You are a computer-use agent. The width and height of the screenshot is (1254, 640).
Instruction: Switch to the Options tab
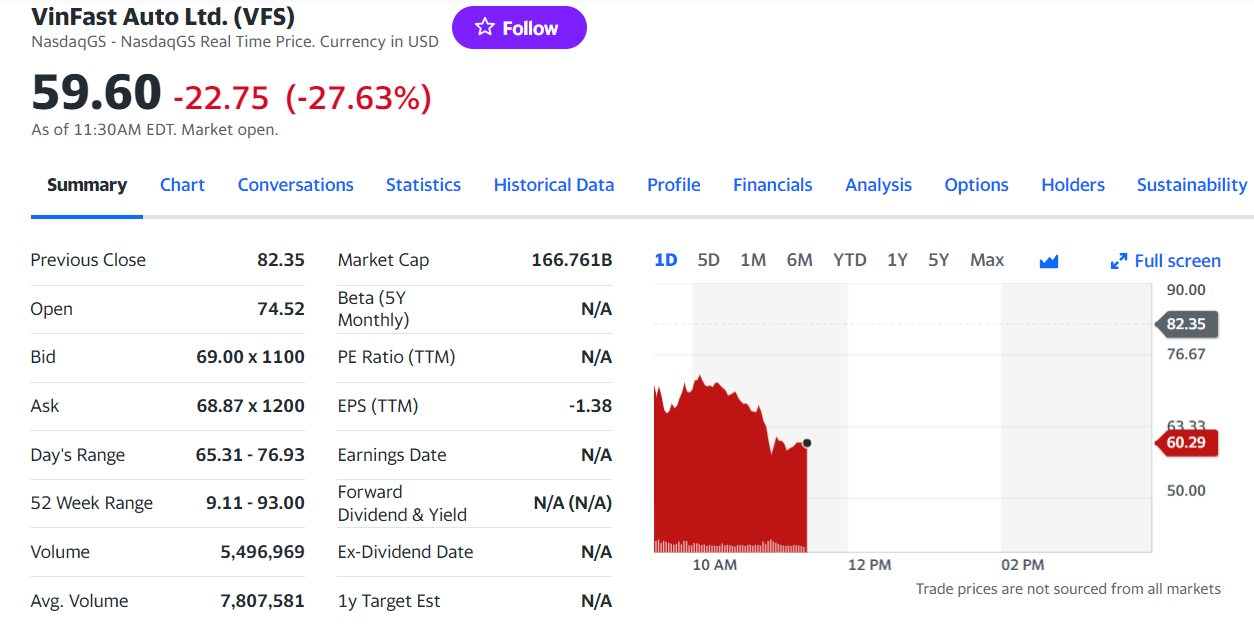(976, 185)
